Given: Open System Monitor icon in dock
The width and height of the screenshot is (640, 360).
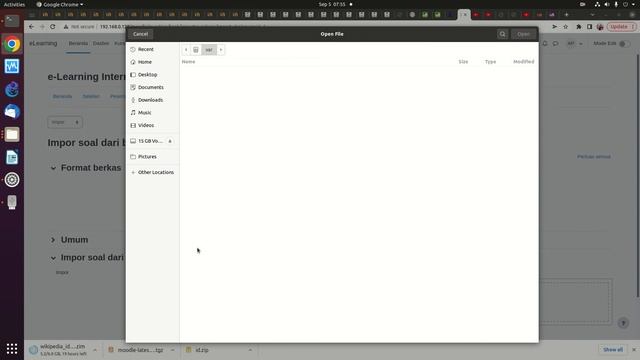Looking at the screenshot, I should [12, 67].
